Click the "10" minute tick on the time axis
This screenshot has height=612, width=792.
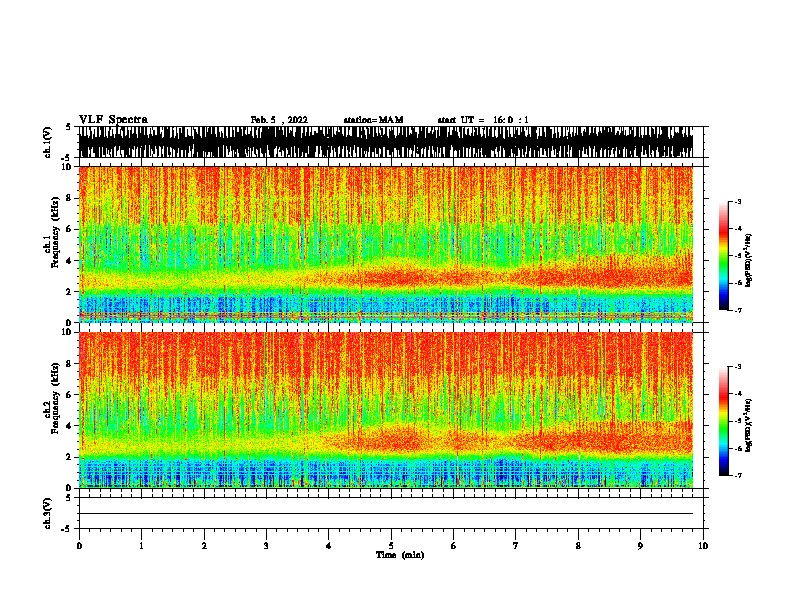tap(703, 545)
